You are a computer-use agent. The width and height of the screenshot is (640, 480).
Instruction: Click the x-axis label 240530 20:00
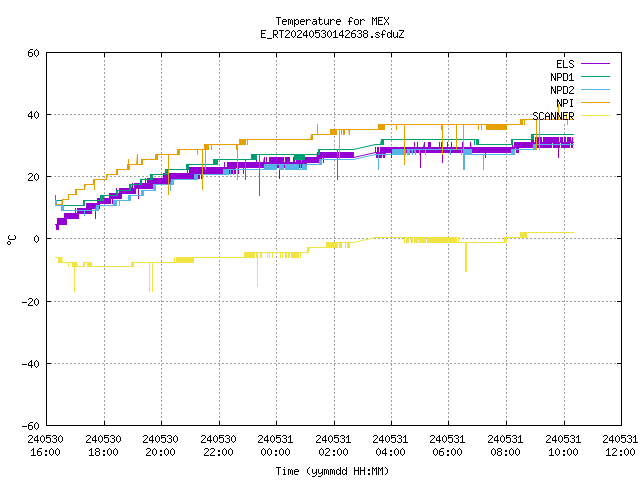[160, 446]
